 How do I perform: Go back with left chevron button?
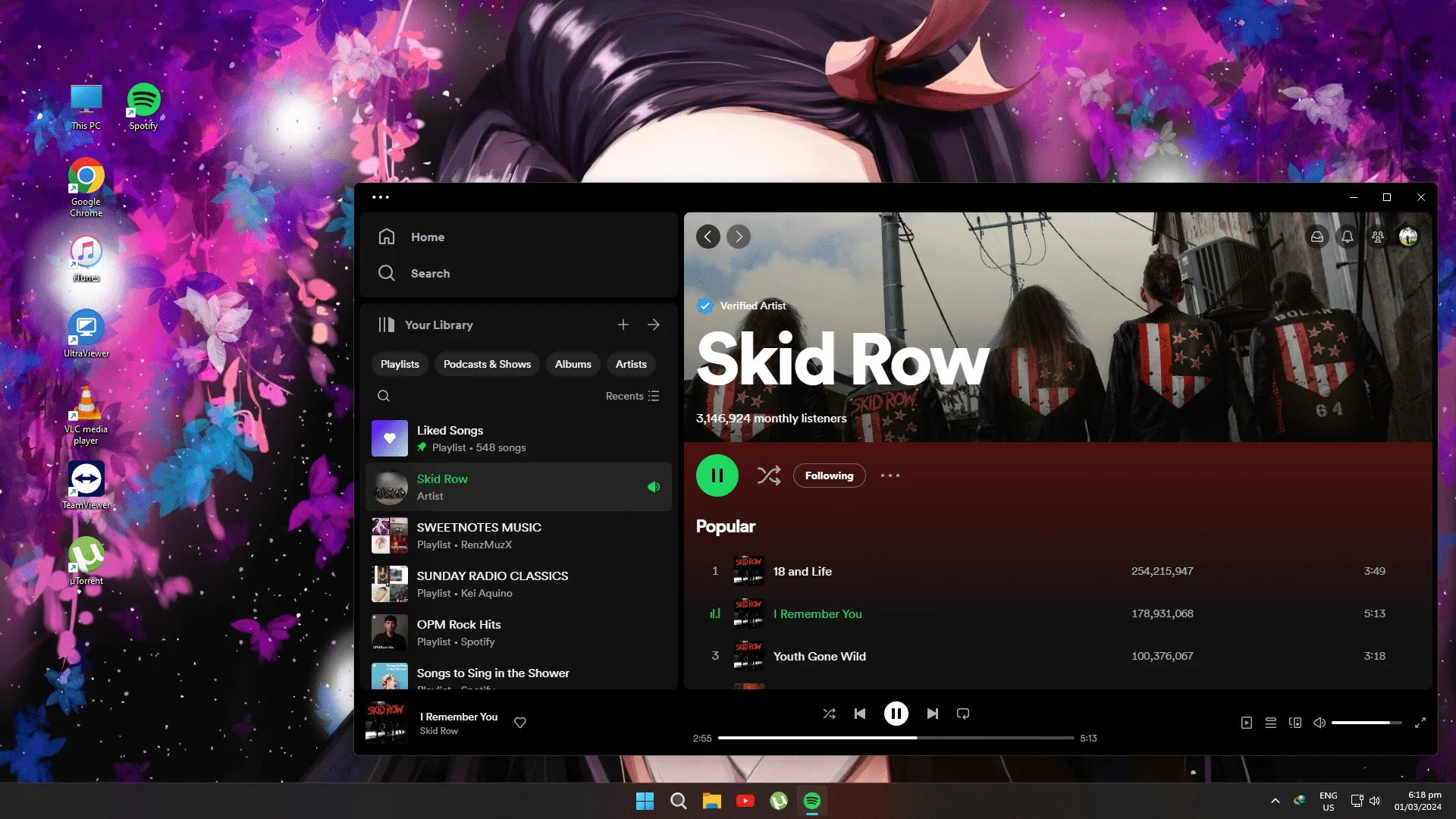[708, 237]
